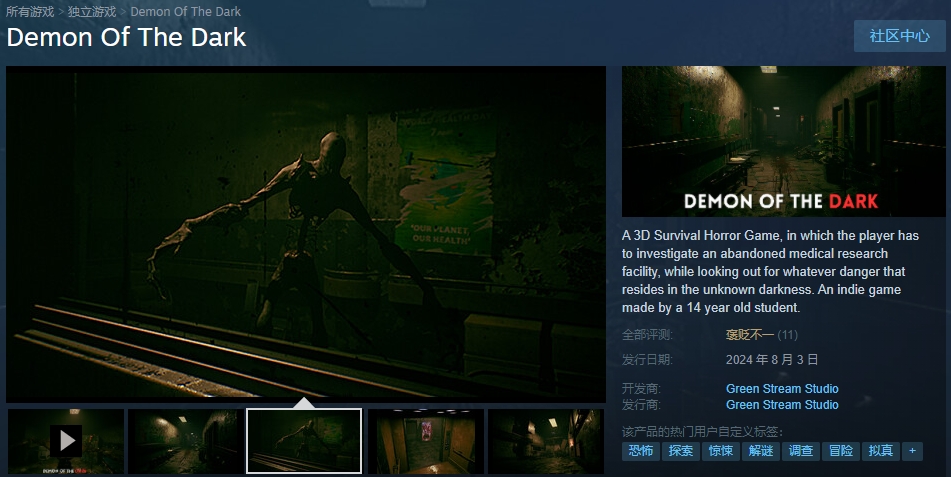Select the 惊悚 tag
951x477 pixels.
click(721, 451)
